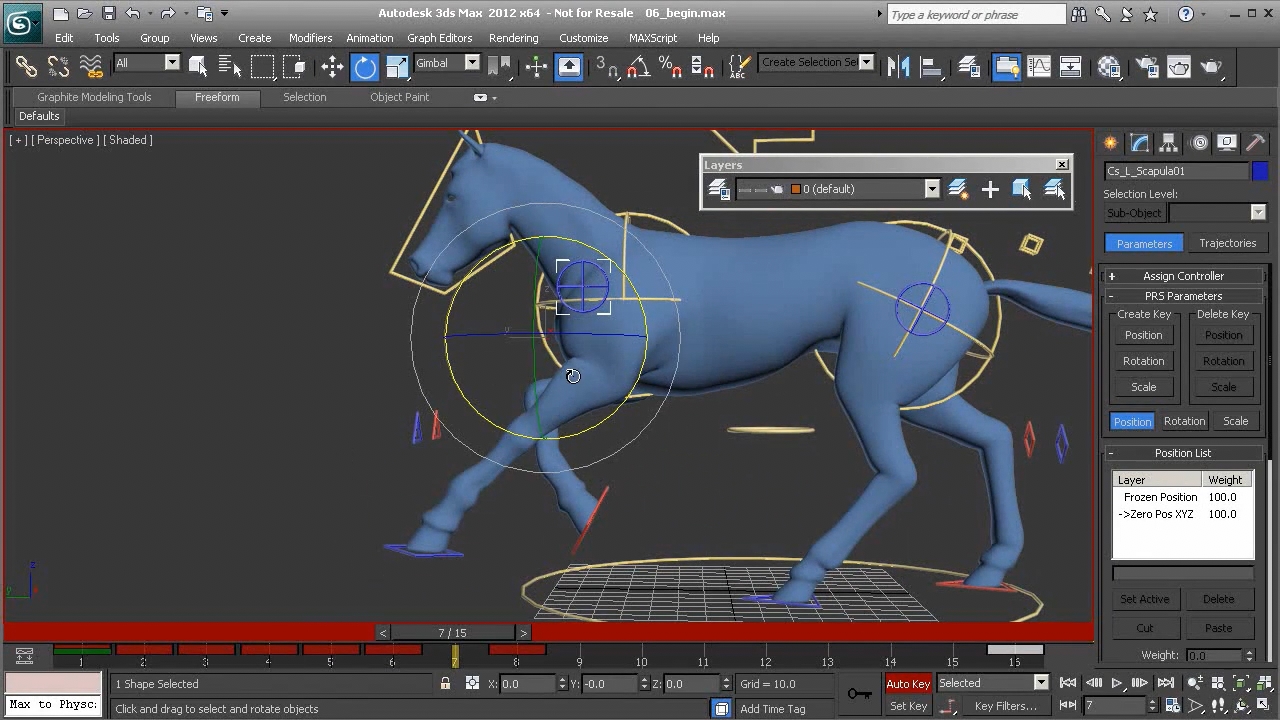Open the Modifiers menu
The image size is (1280, 720).
(310, 38)
